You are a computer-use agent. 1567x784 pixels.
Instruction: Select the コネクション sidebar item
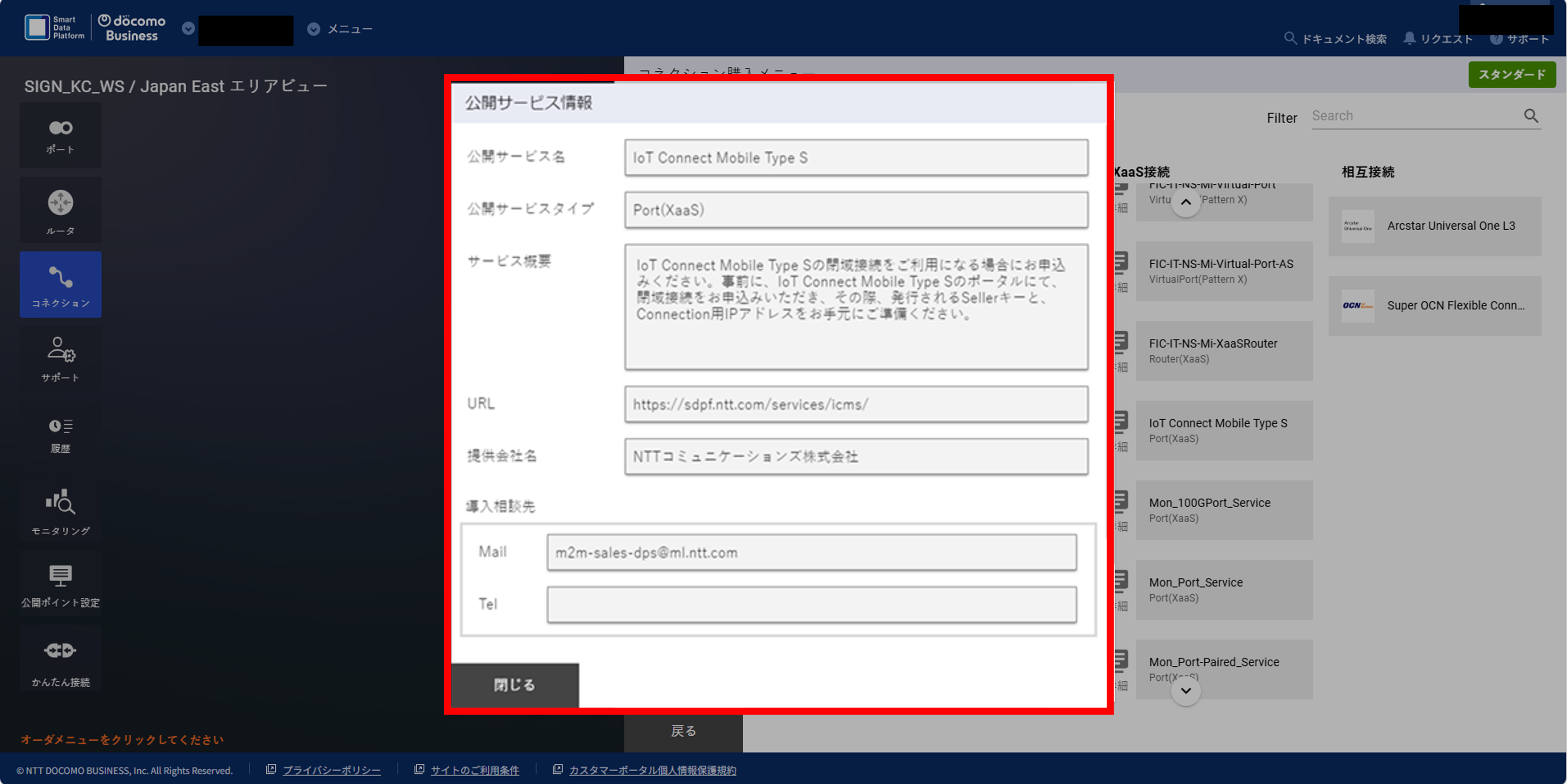(x=60, y=284)
